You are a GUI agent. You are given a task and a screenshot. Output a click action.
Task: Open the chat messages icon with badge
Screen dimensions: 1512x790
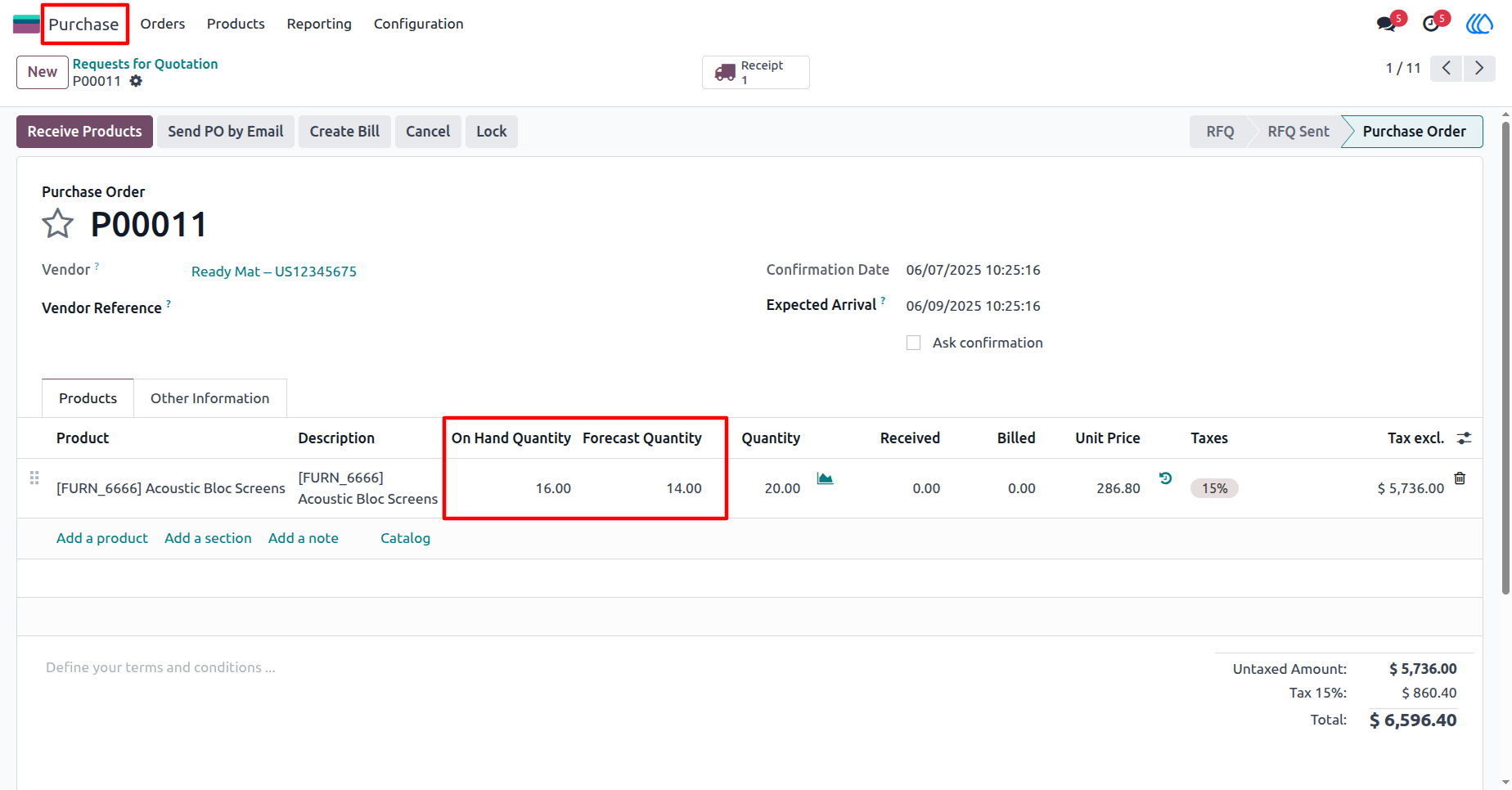point(1387,23)
